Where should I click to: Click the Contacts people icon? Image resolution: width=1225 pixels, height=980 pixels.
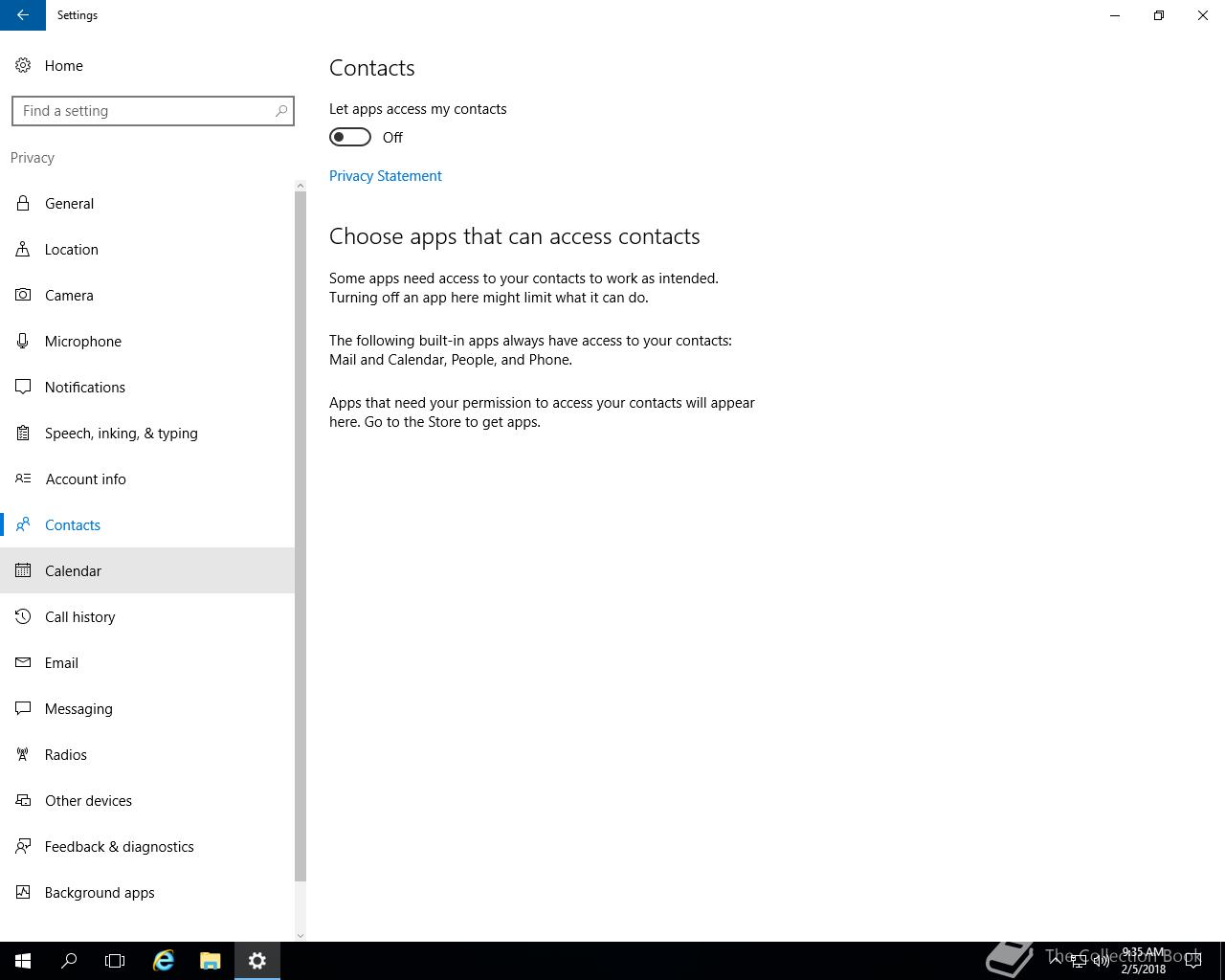pos(23,524)
